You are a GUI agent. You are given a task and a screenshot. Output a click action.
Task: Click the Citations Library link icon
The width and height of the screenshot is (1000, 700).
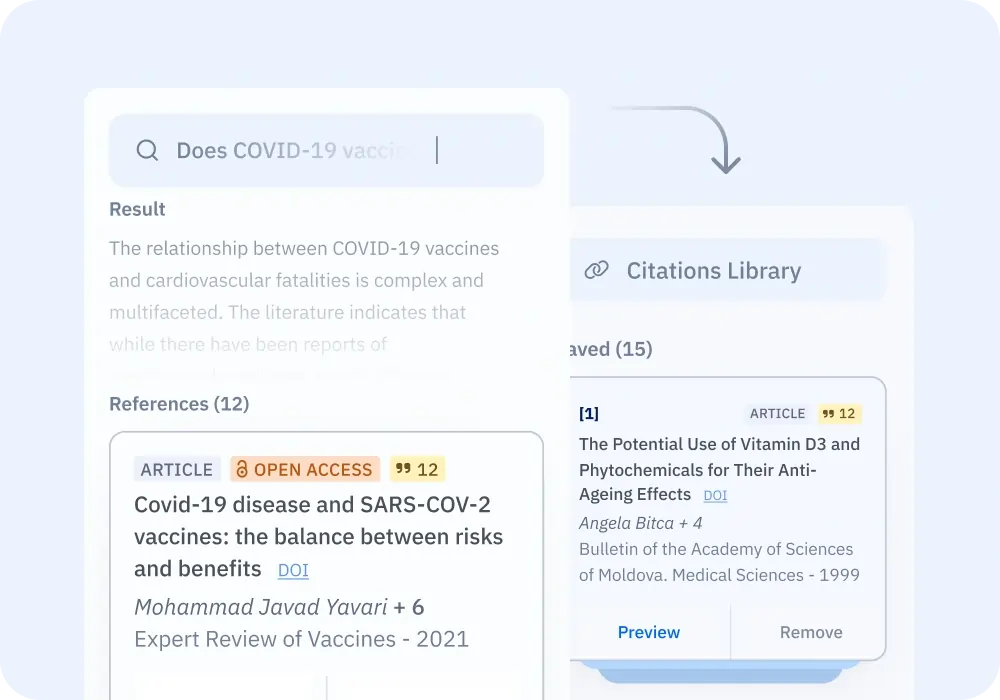coord(597,271)
